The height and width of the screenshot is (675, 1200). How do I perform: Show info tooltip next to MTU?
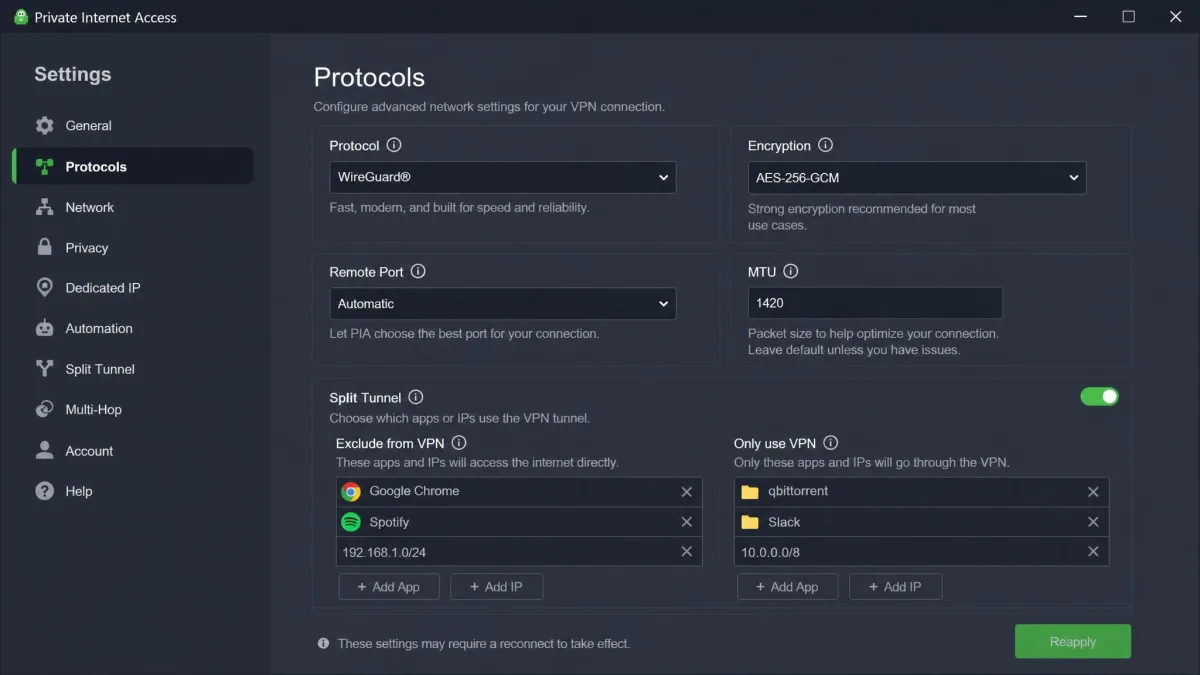[x=791, y=271]
